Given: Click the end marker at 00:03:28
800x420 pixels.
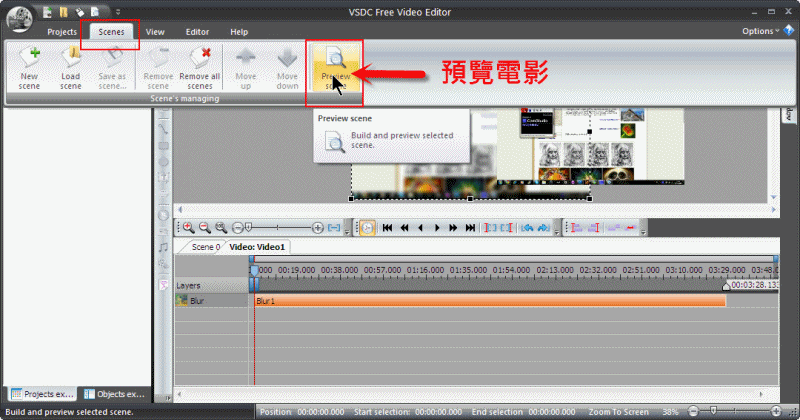Looking at the screenshot, I should (x=726, y=286).
